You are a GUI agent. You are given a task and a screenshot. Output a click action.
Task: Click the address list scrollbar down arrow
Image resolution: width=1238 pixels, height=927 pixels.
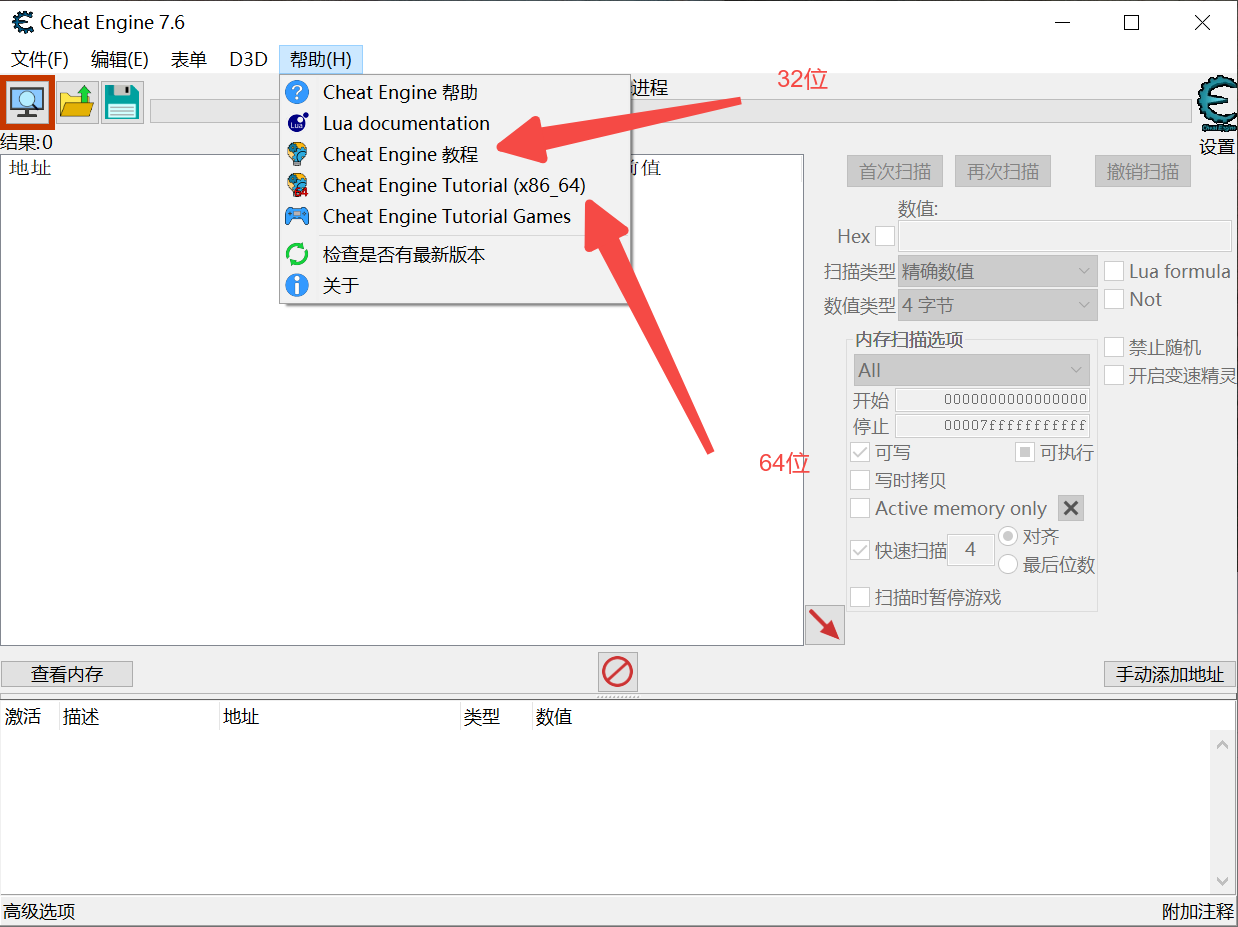1222,882
